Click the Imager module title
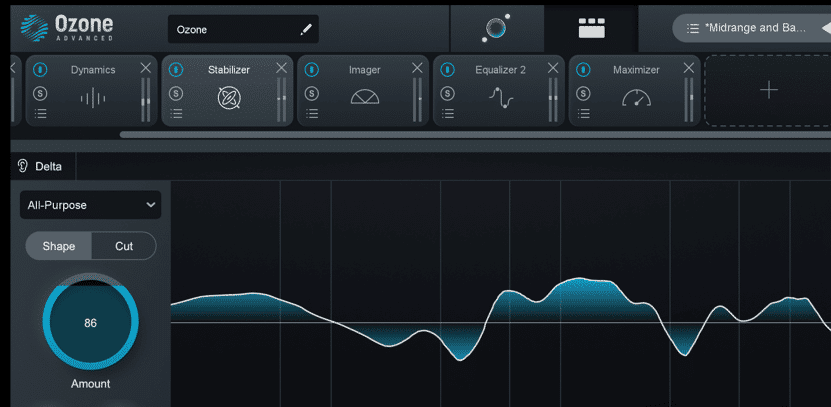The height and width of the screenshot is (407, 831). tap(365, 69)
